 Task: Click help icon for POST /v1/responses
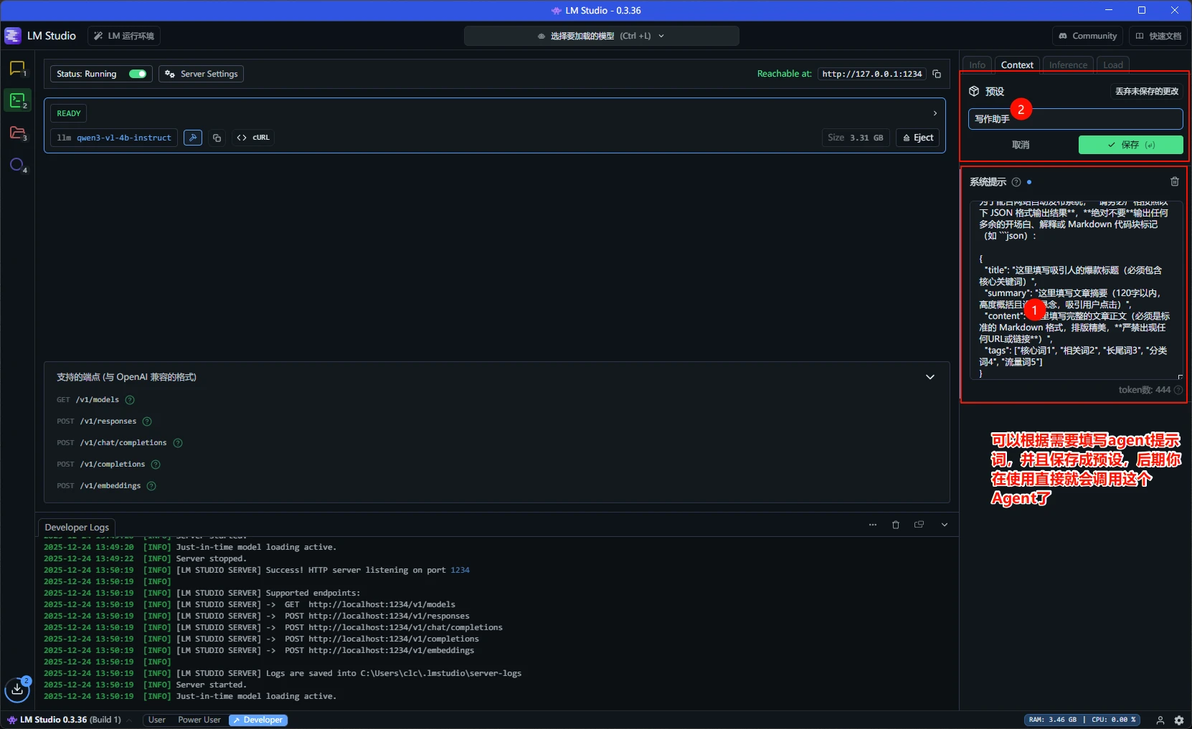147,421
